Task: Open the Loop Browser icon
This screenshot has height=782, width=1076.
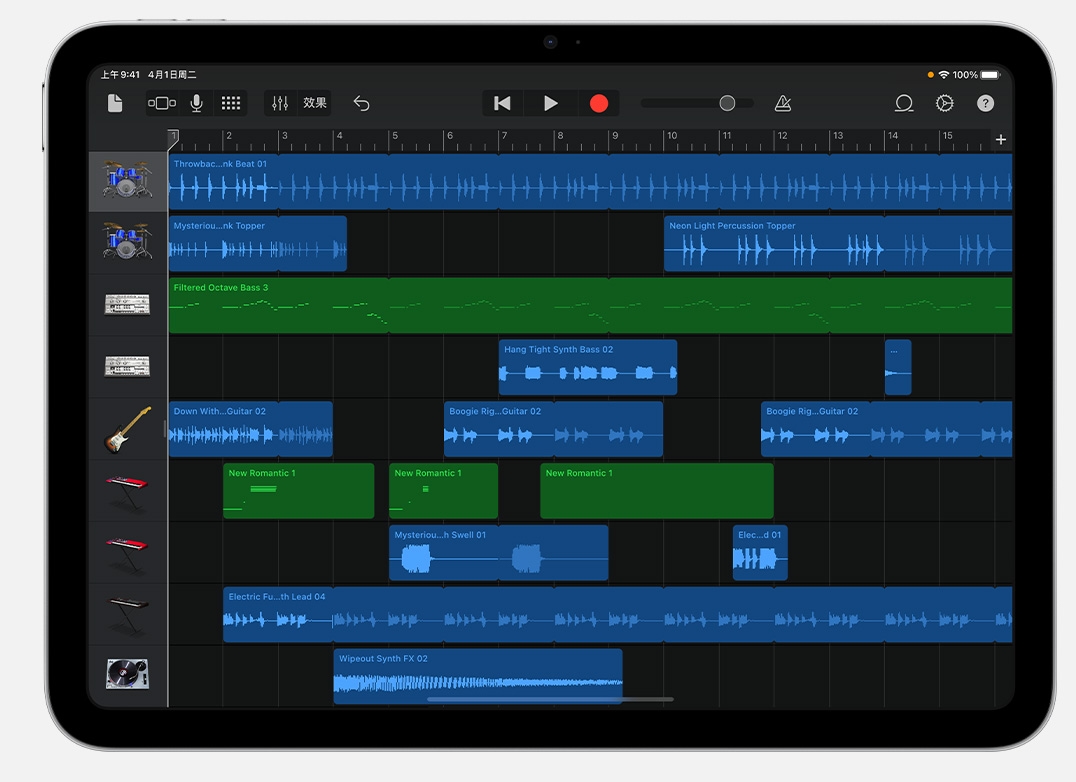Action: tap(904, 103)
